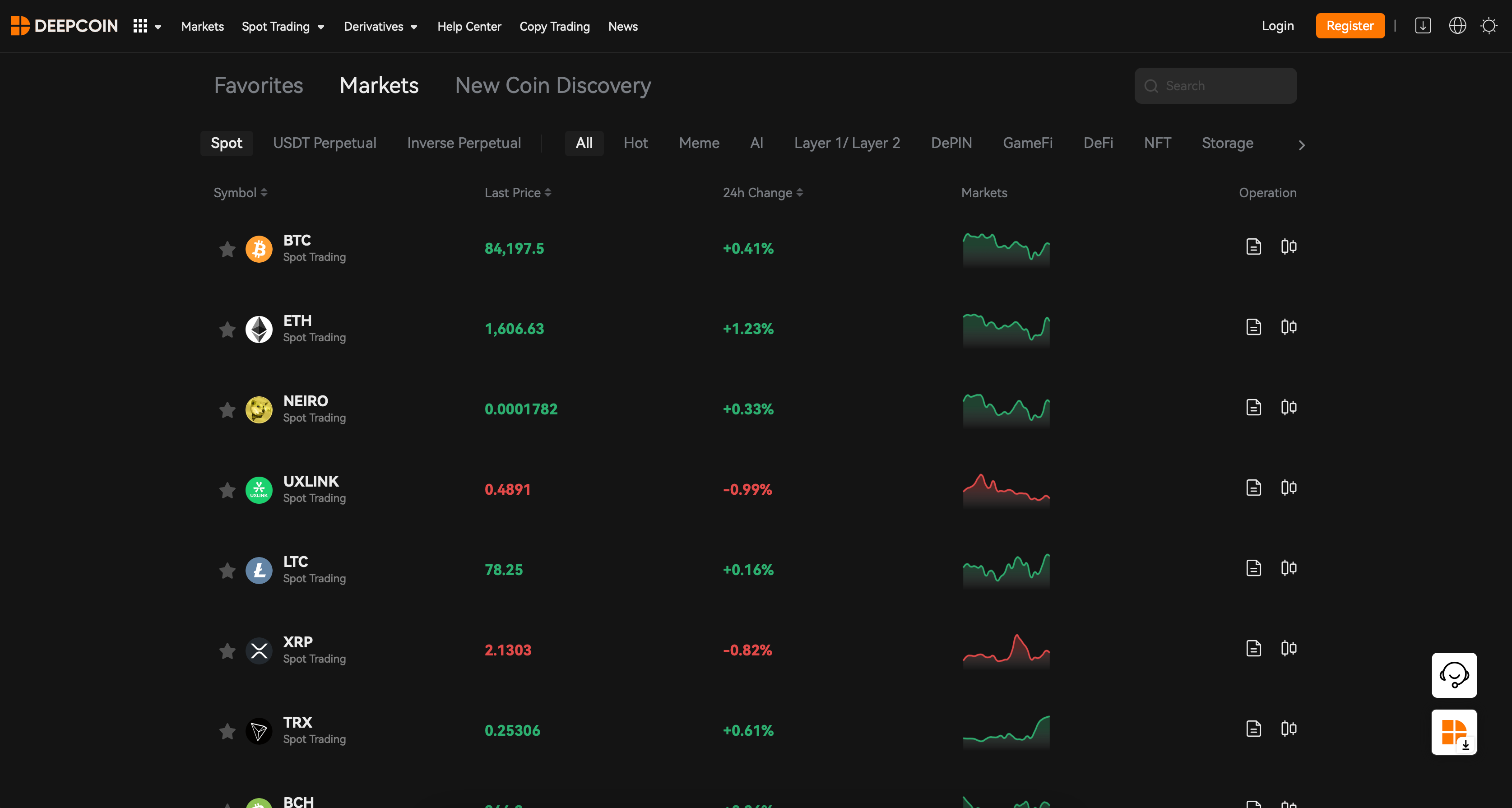1512x808 pixels.
Task: Switch to New Coin Discovery tab
Action: pyautogui.click(x=553, y=86)
